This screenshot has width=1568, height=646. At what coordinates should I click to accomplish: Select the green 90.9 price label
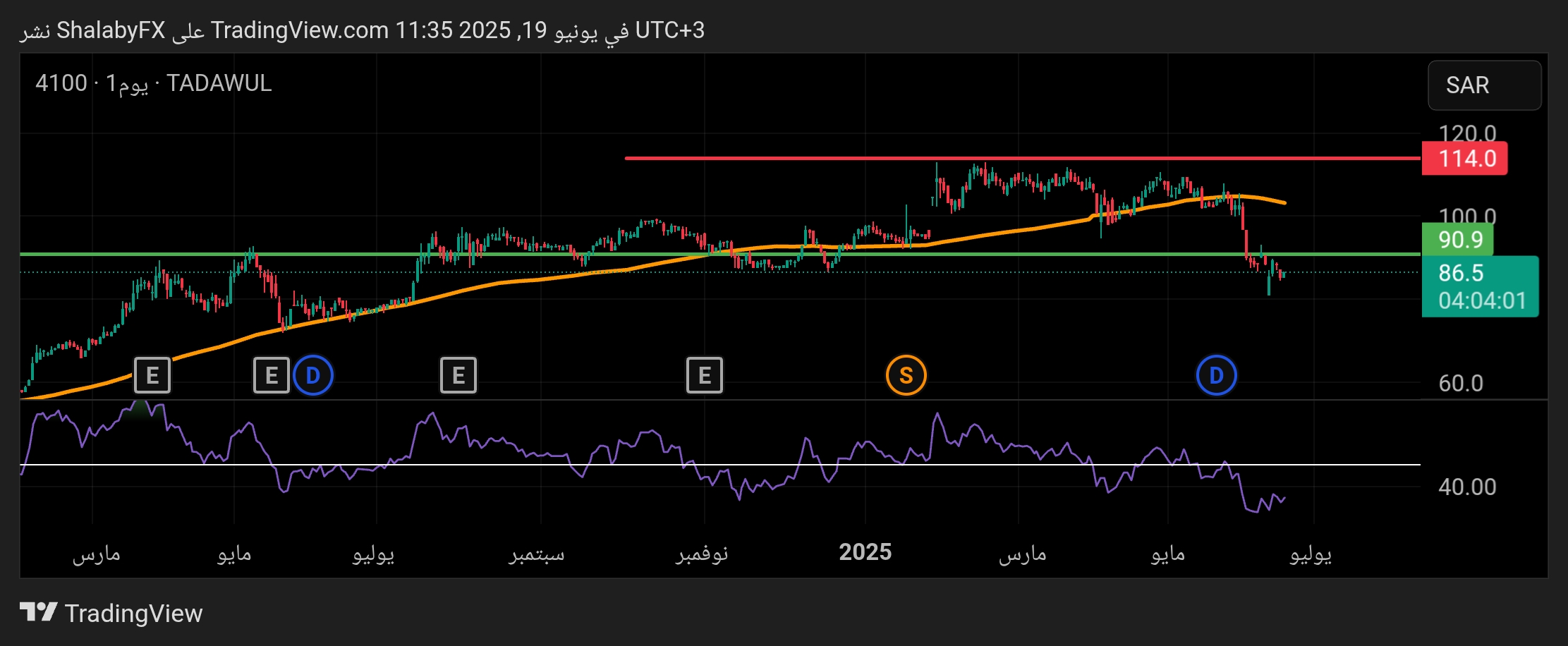(1458, 240)
